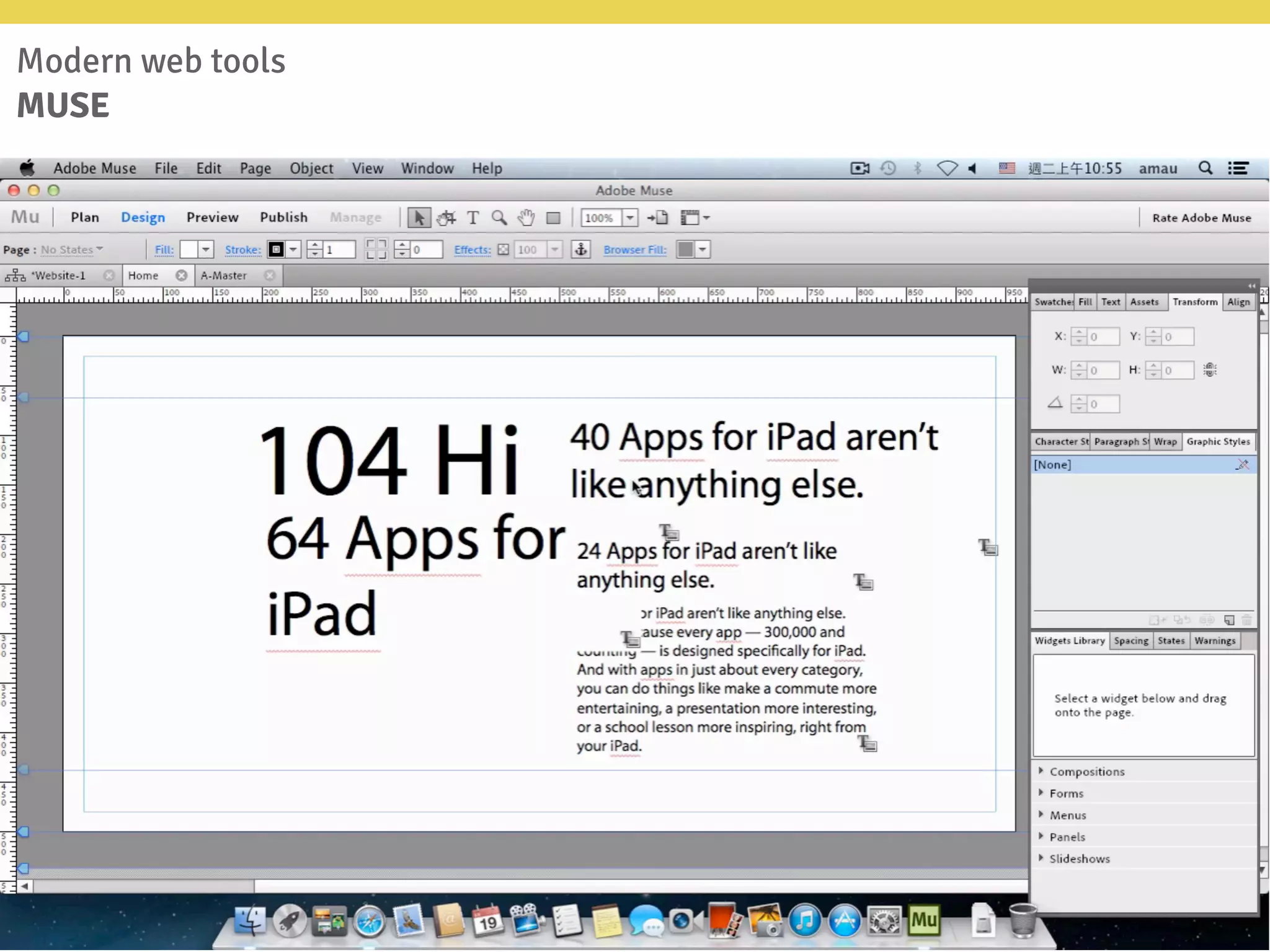This screenshot has height=952, width=1270.
Task: Click the Stroke link label
Action: (242, 250)
